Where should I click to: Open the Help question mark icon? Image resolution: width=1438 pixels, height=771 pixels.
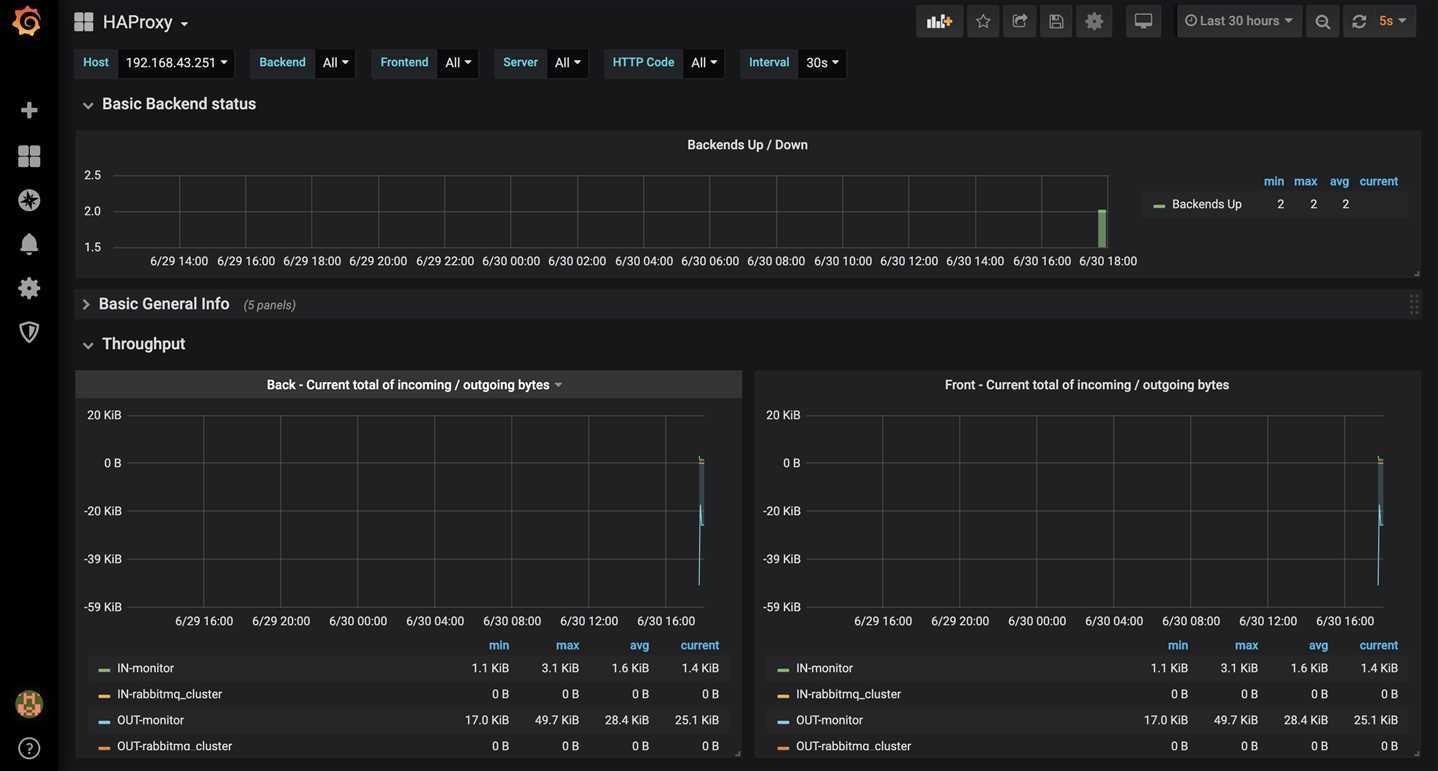pos(29,748)
